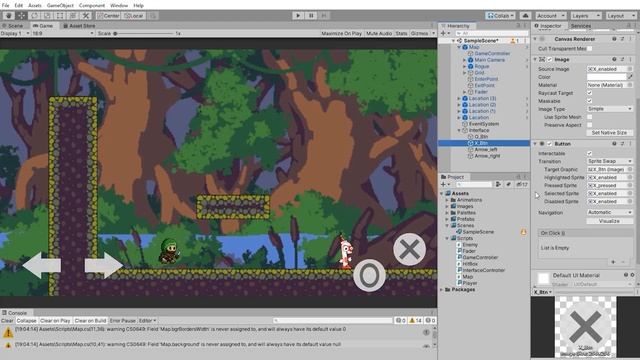Select the Transform tool in the toolbar
This screenshot has height=360, width=640.
click(x=73, y=16)
